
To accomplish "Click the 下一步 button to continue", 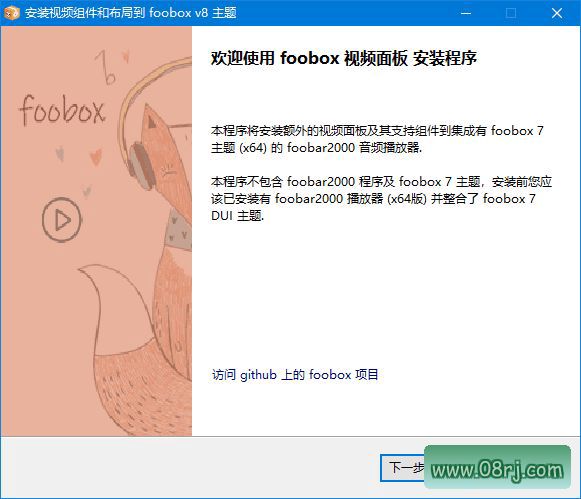I will tap(403, 468).
